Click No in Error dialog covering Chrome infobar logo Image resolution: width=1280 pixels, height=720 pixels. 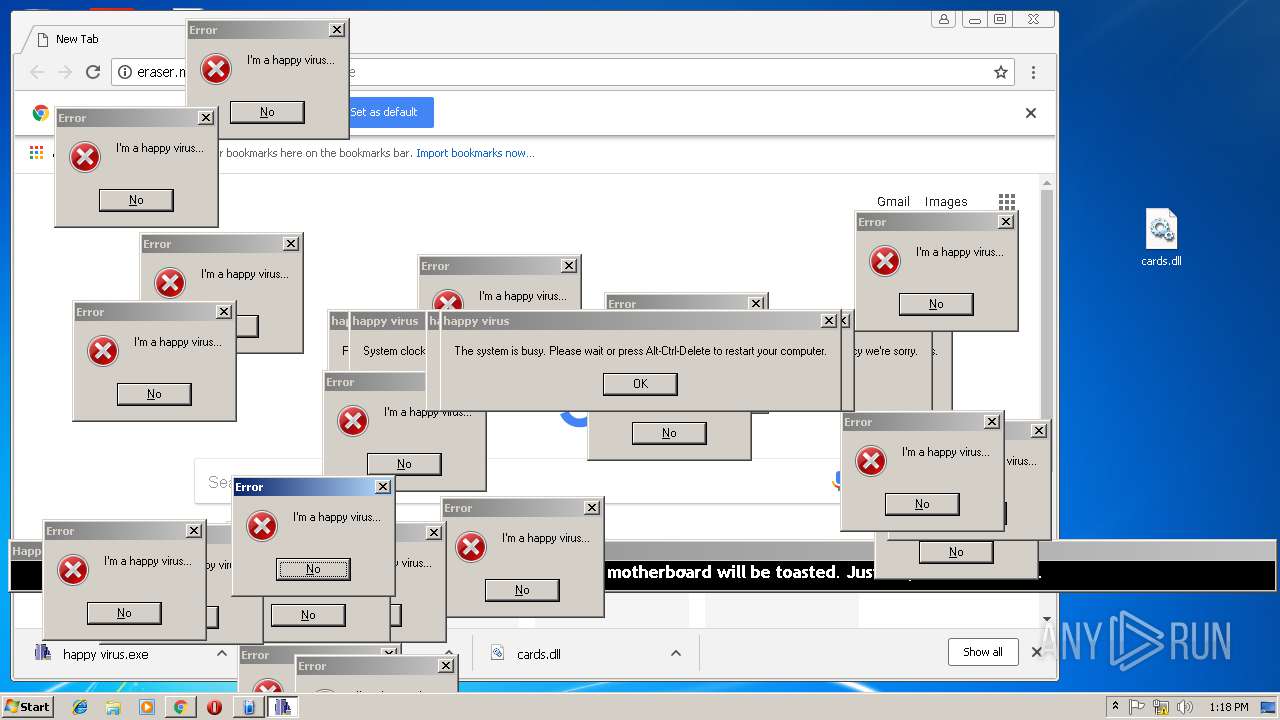click(136, 200)
